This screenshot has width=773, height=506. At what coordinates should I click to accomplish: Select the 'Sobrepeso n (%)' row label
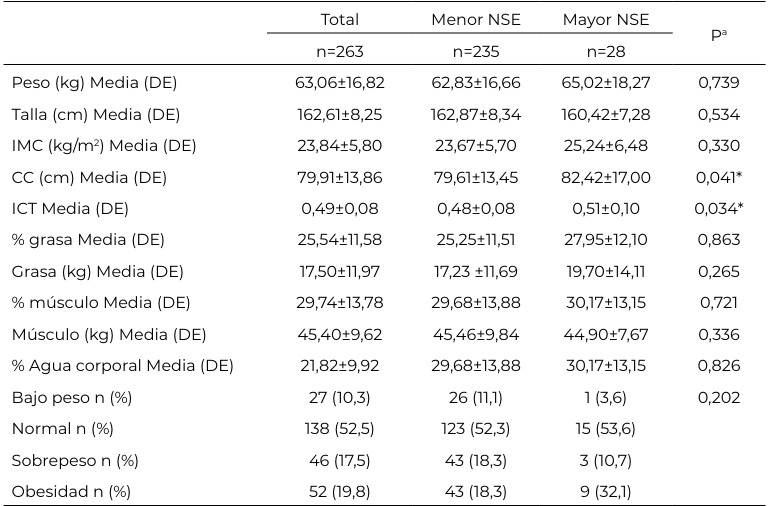75,460
